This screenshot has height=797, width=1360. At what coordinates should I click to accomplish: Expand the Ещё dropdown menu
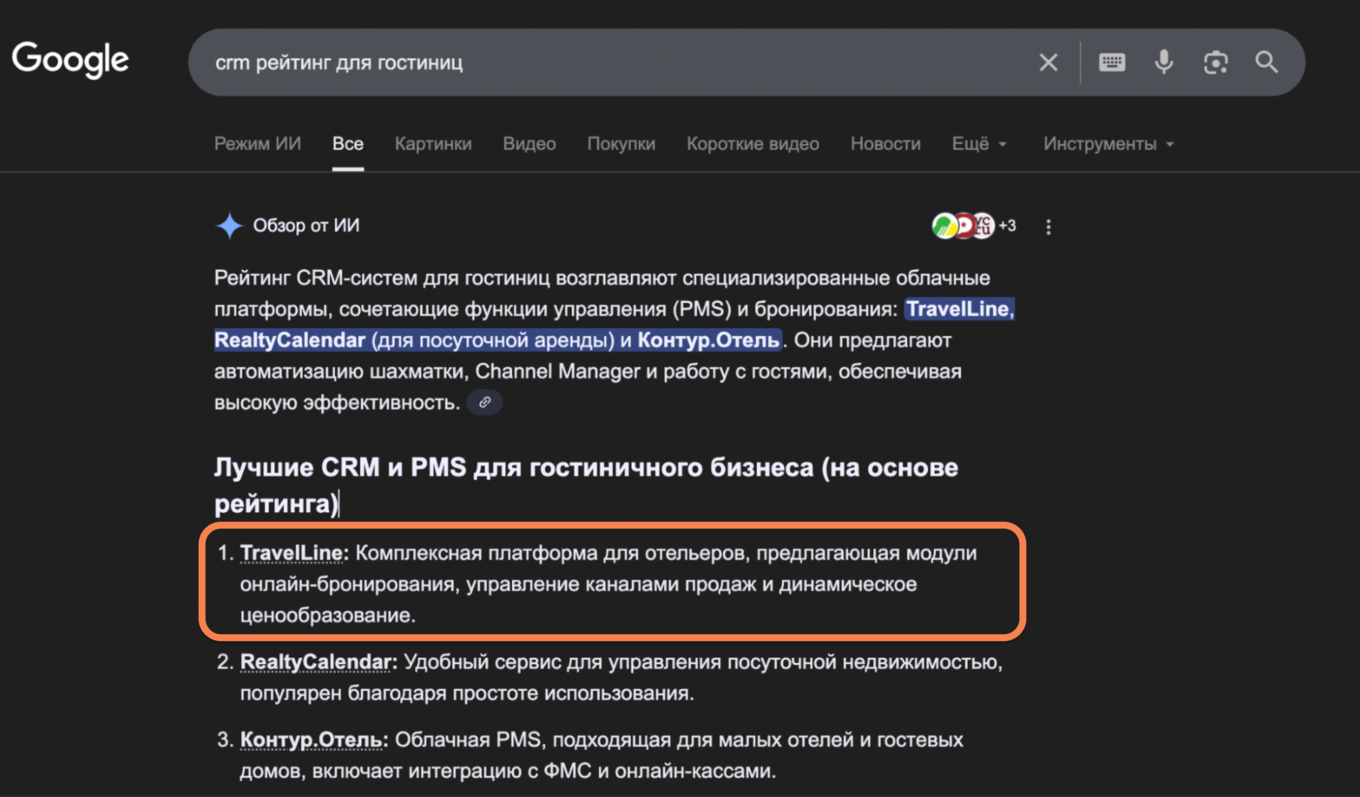(979, 144)
